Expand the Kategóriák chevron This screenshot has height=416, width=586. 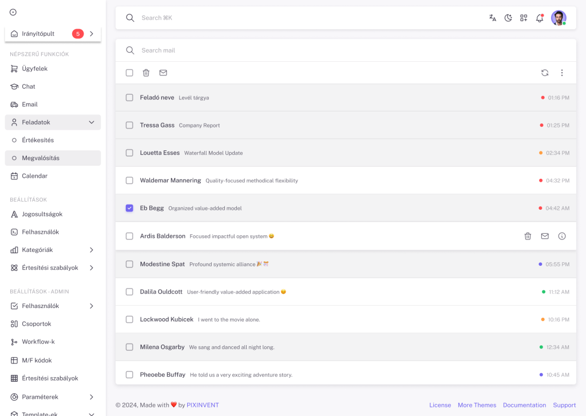tap(92, 250)
